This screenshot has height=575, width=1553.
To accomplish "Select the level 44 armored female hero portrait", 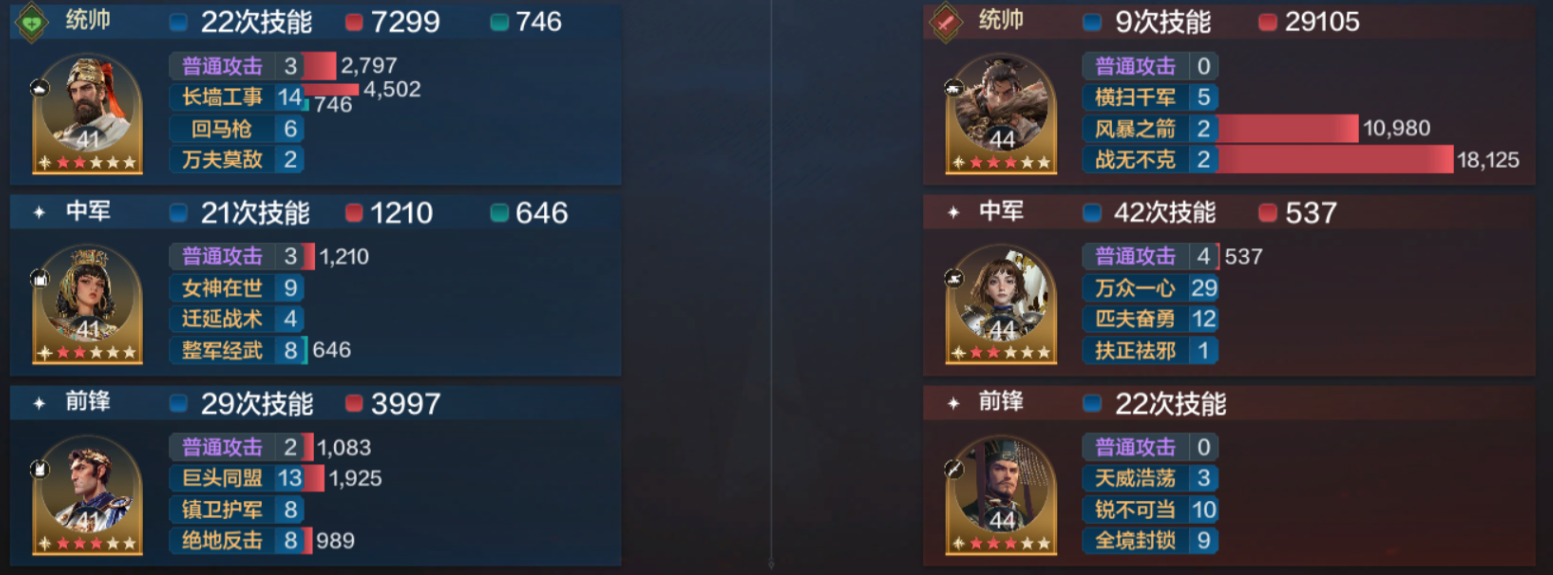I will [1002, 303].
